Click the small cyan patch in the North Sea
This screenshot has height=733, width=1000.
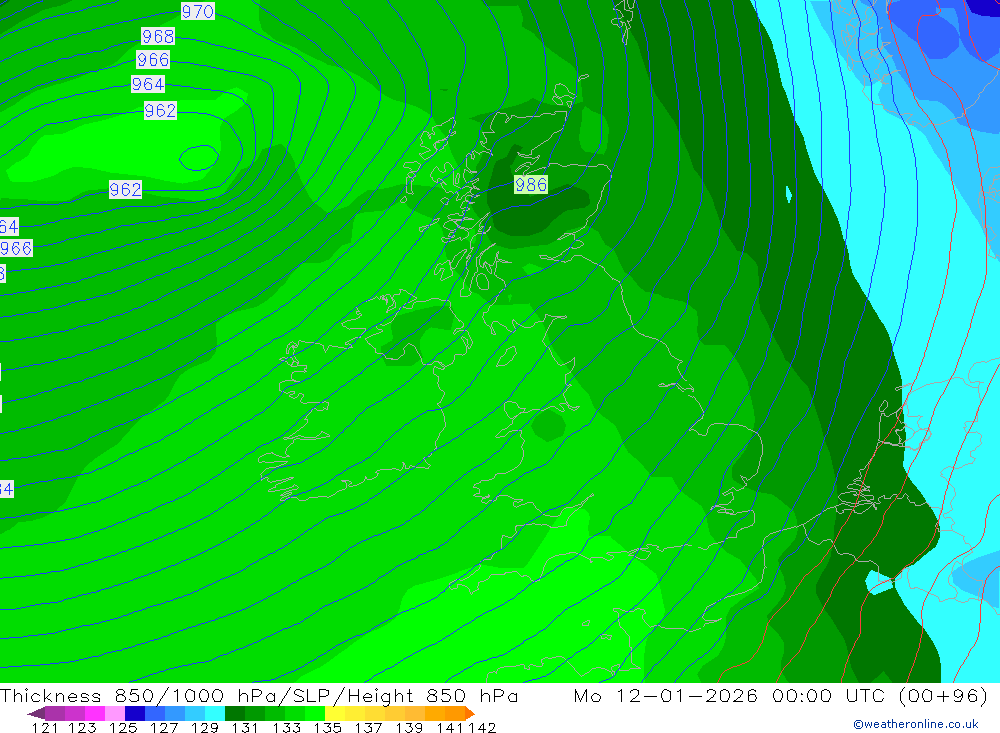click(x=789, y=194)
